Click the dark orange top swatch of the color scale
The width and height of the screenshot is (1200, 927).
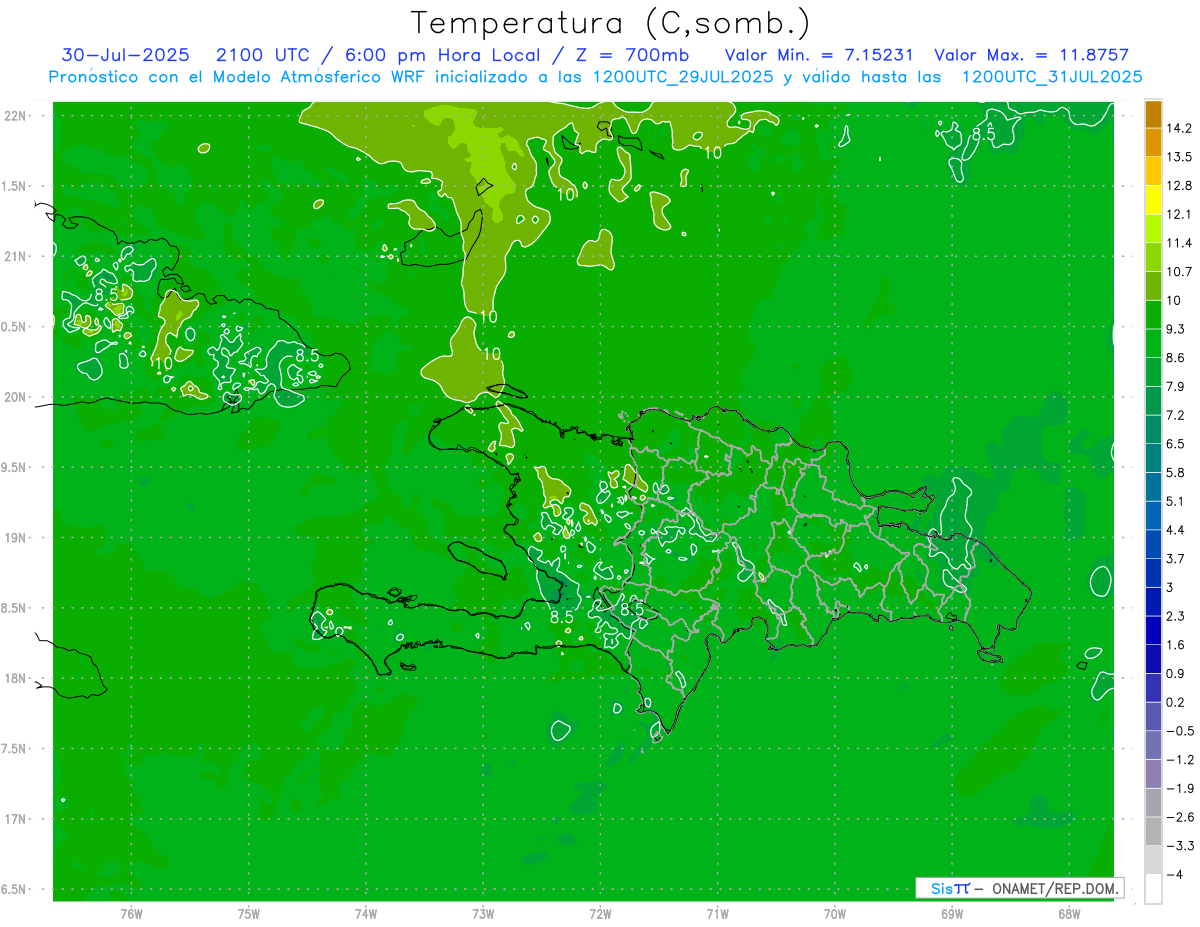tap(1153, 114)
